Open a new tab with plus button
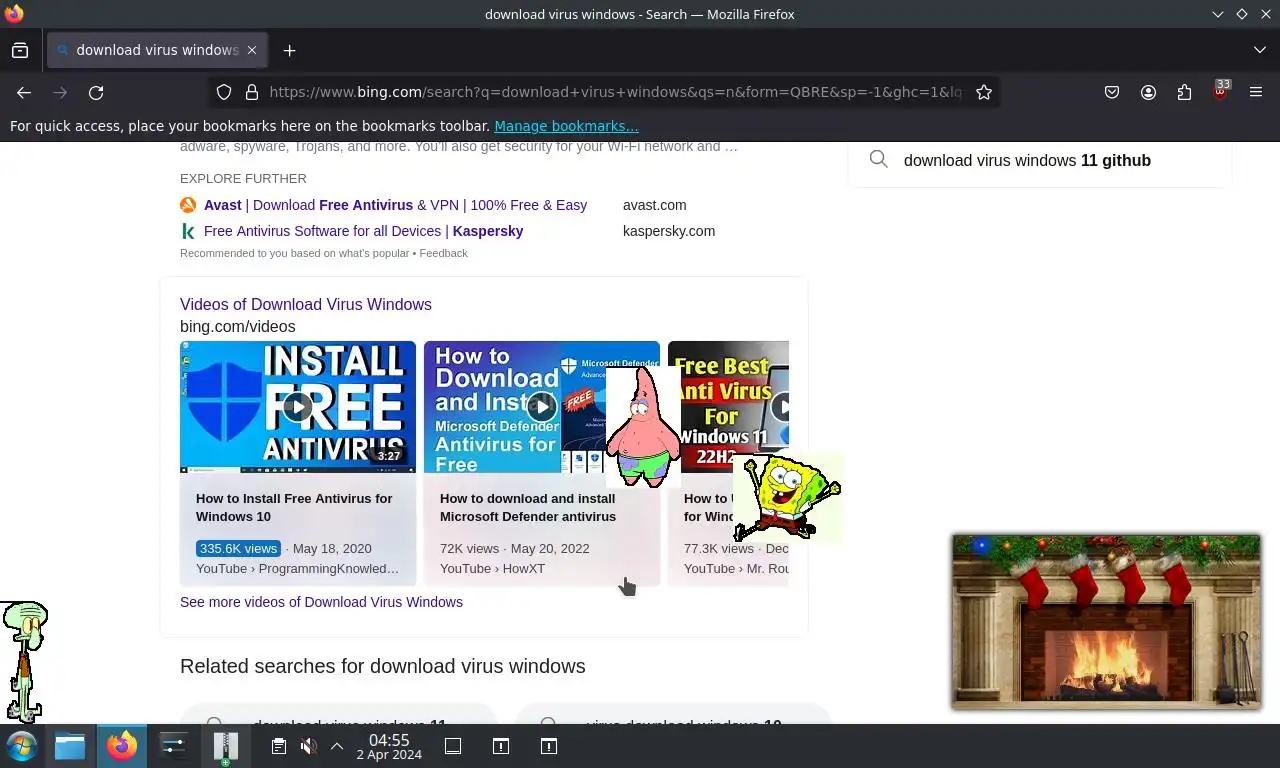Image resolution: width=1280 pixels, height=768 pixels. coord(289,50)
